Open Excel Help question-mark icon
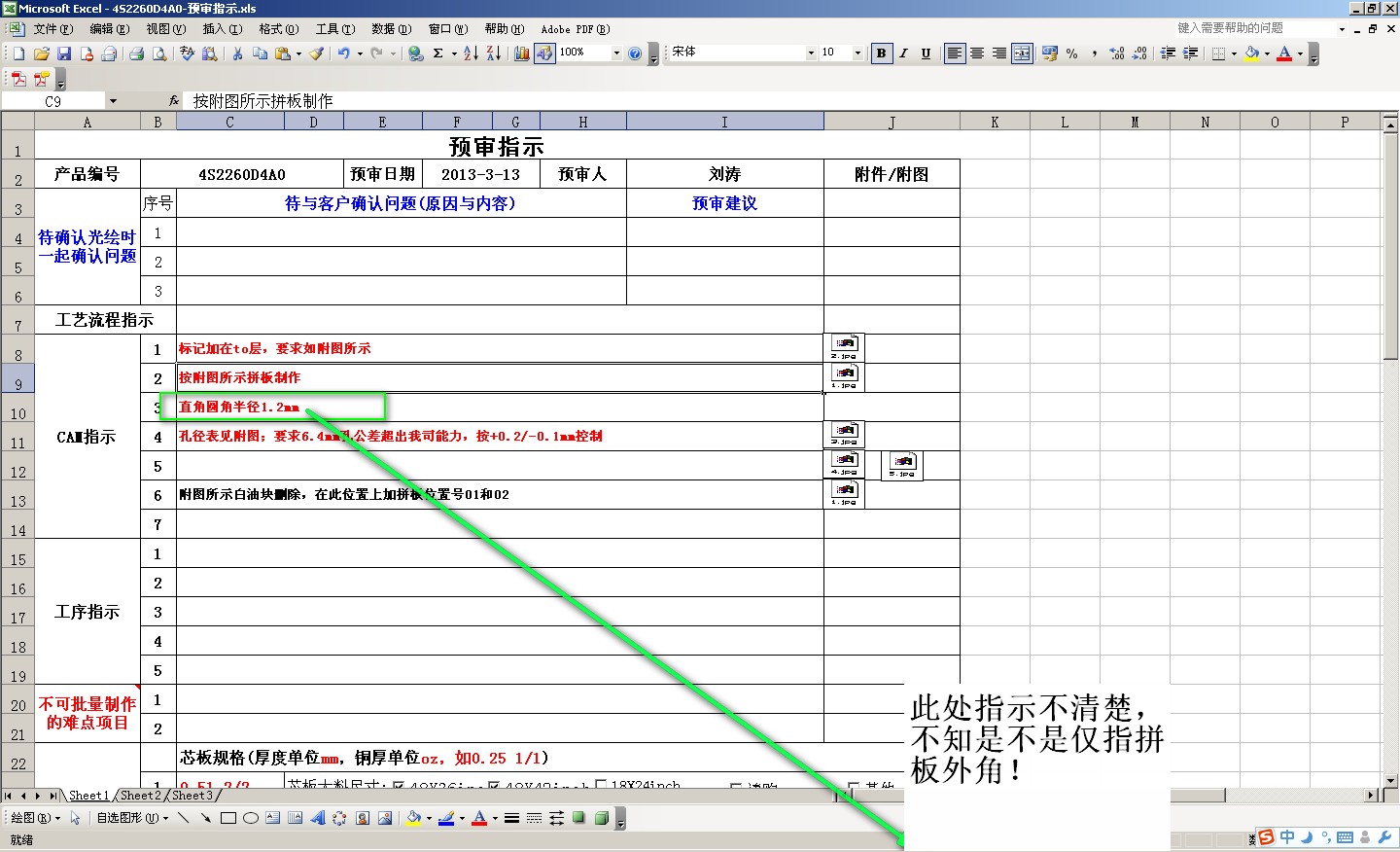Screen dimensions: 1400x852 [635, 53]
